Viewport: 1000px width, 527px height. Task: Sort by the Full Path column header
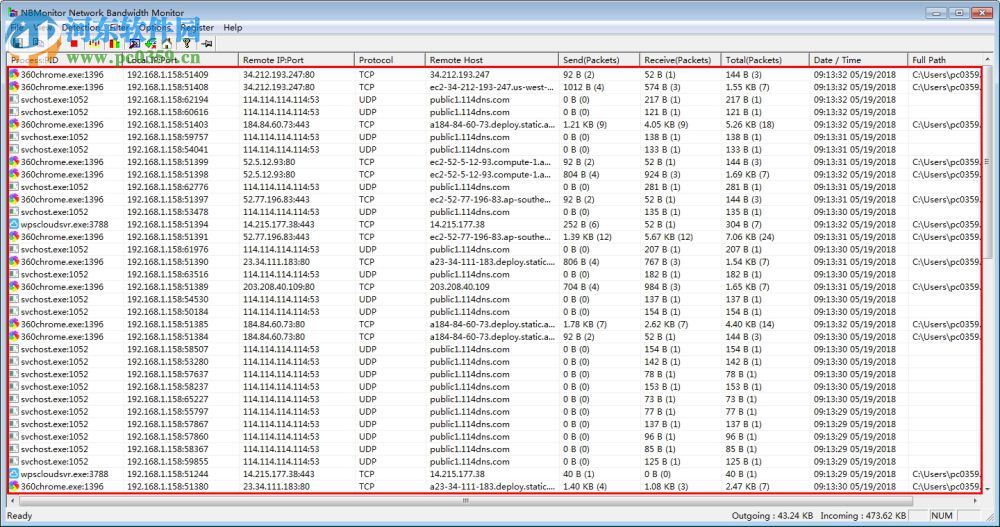point(945,59)
